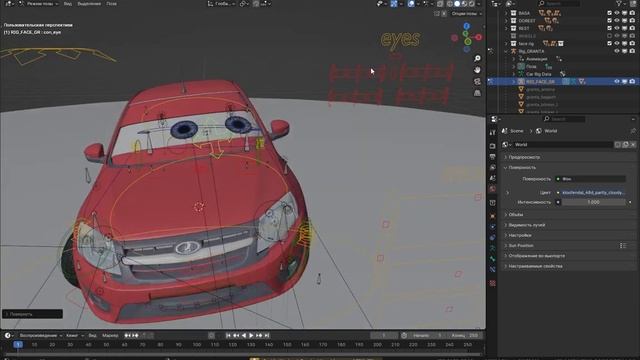Open the texture properties checker icon

(493, 283)
